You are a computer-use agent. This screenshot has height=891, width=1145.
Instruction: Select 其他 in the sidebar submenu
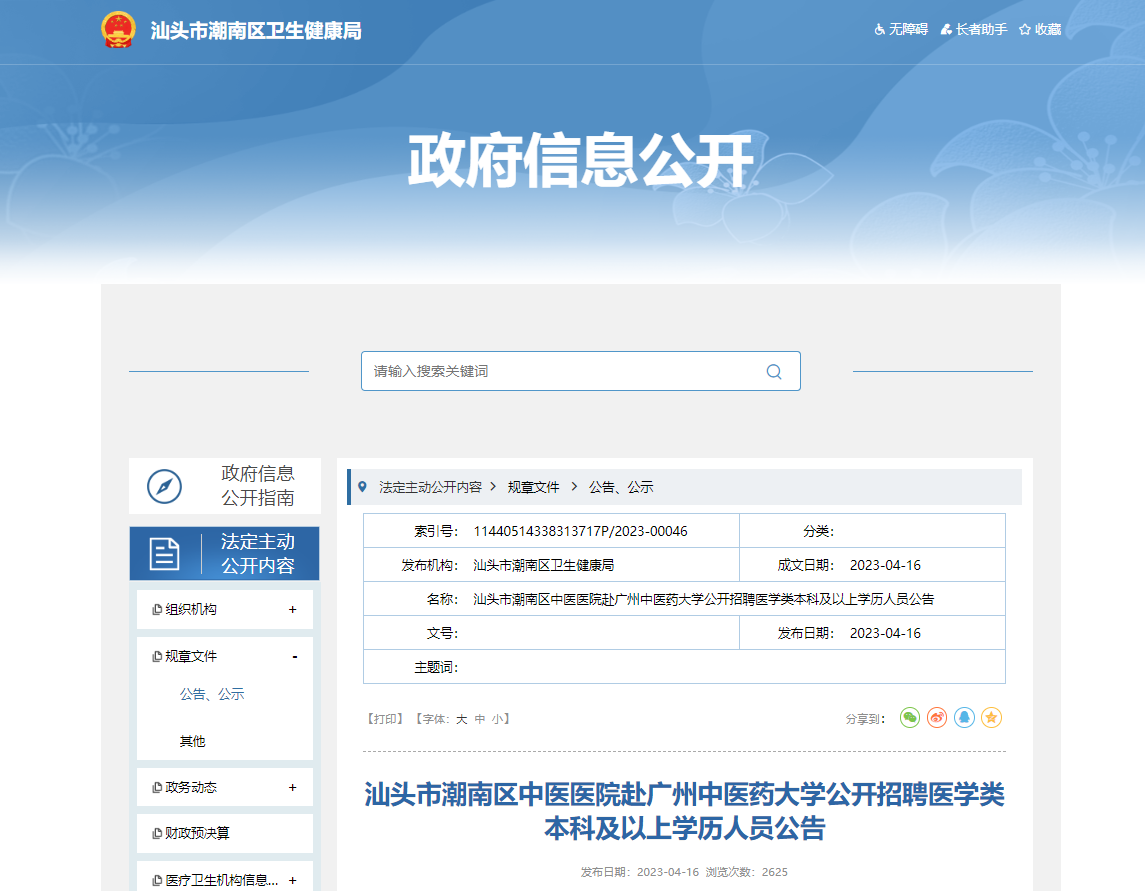click(193, 741)
